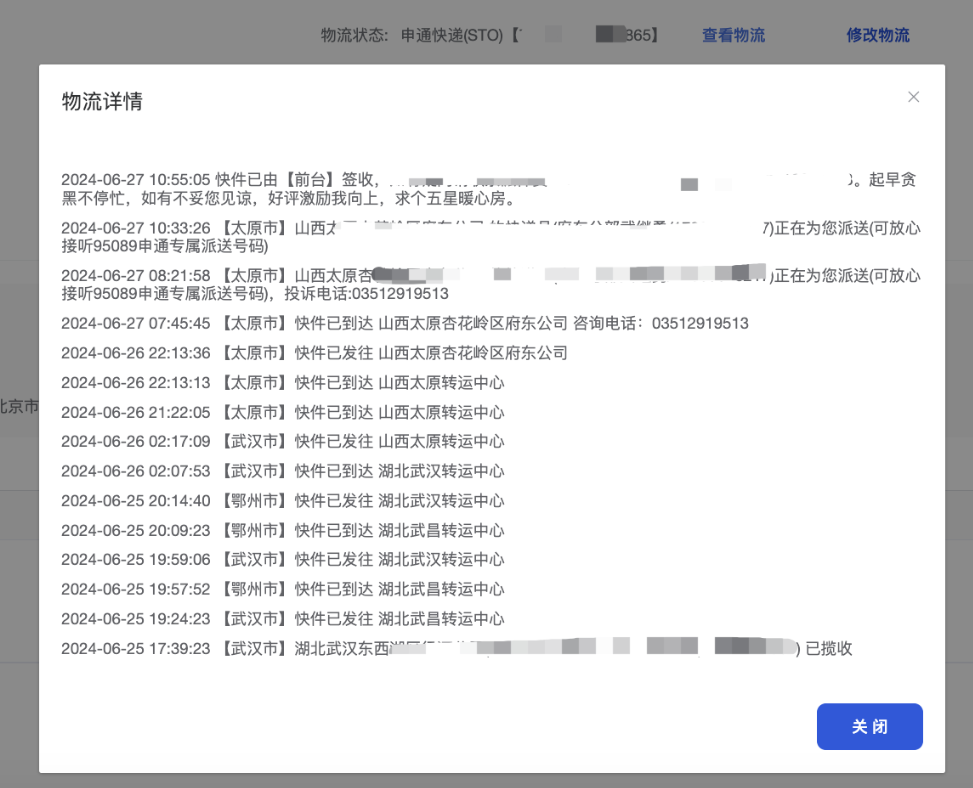
Task: Click the 19:24:23 发往湖北武昌转运中心 entry
Action: (282, 619)
